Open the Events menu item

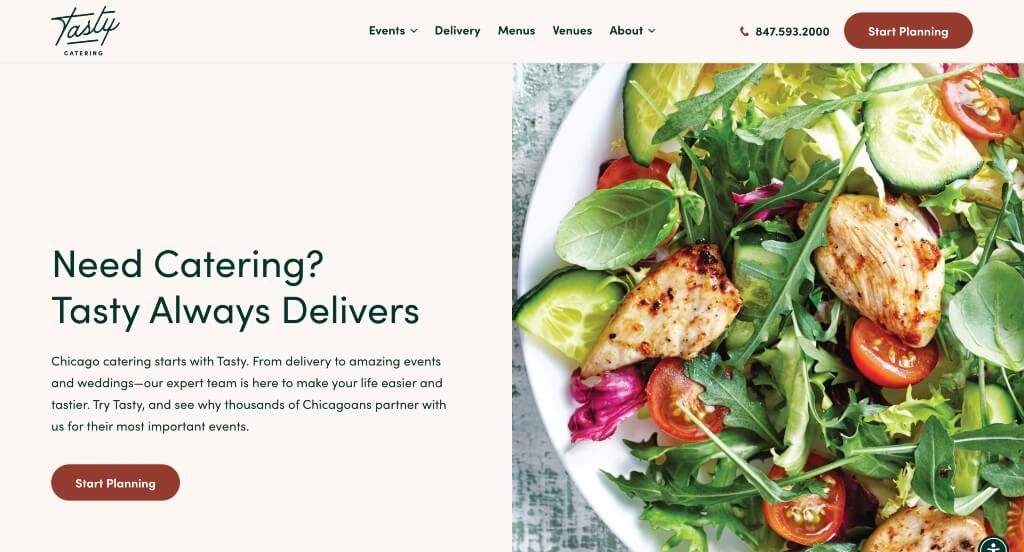pos(387,31)
